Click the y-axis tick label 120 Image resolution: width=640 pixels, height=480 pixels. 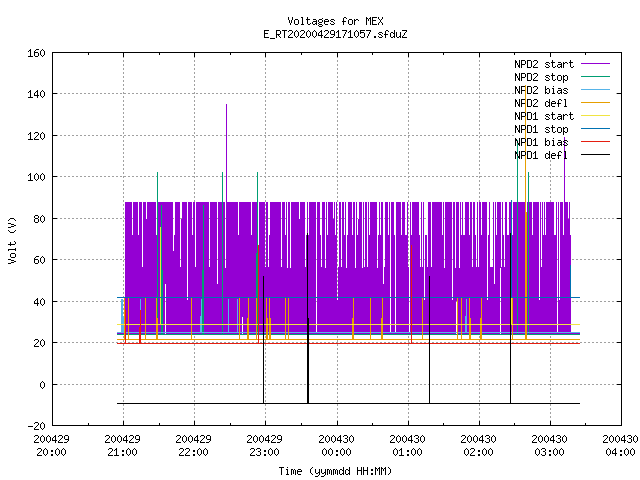coord(36,136)
